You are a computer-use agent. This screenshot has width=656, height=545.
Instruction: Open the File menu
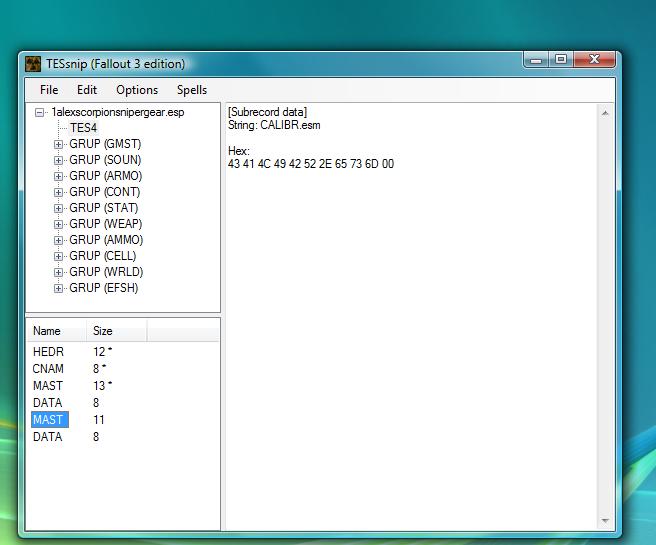49,90
